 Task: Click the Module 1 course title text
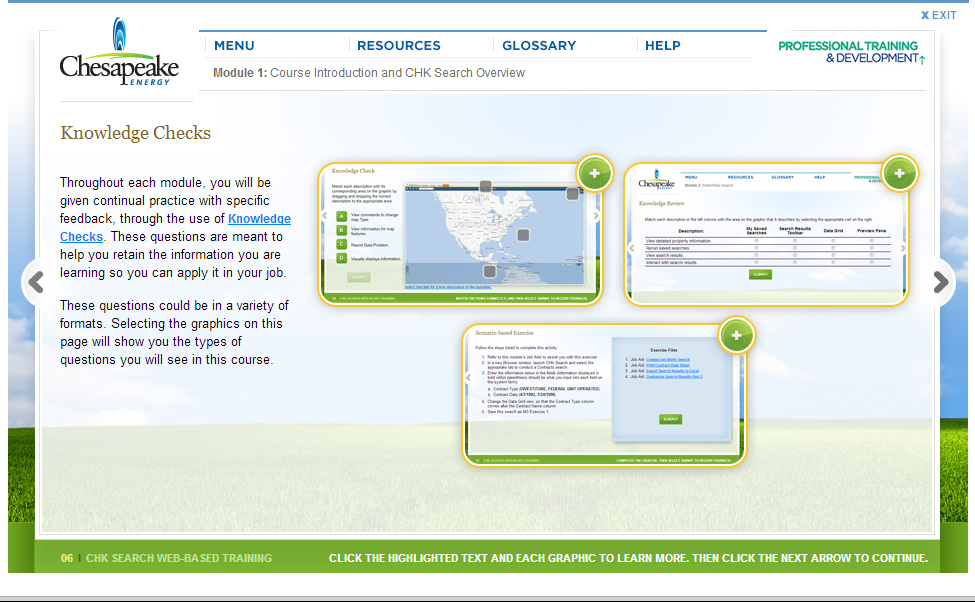[x=369, y=73]
